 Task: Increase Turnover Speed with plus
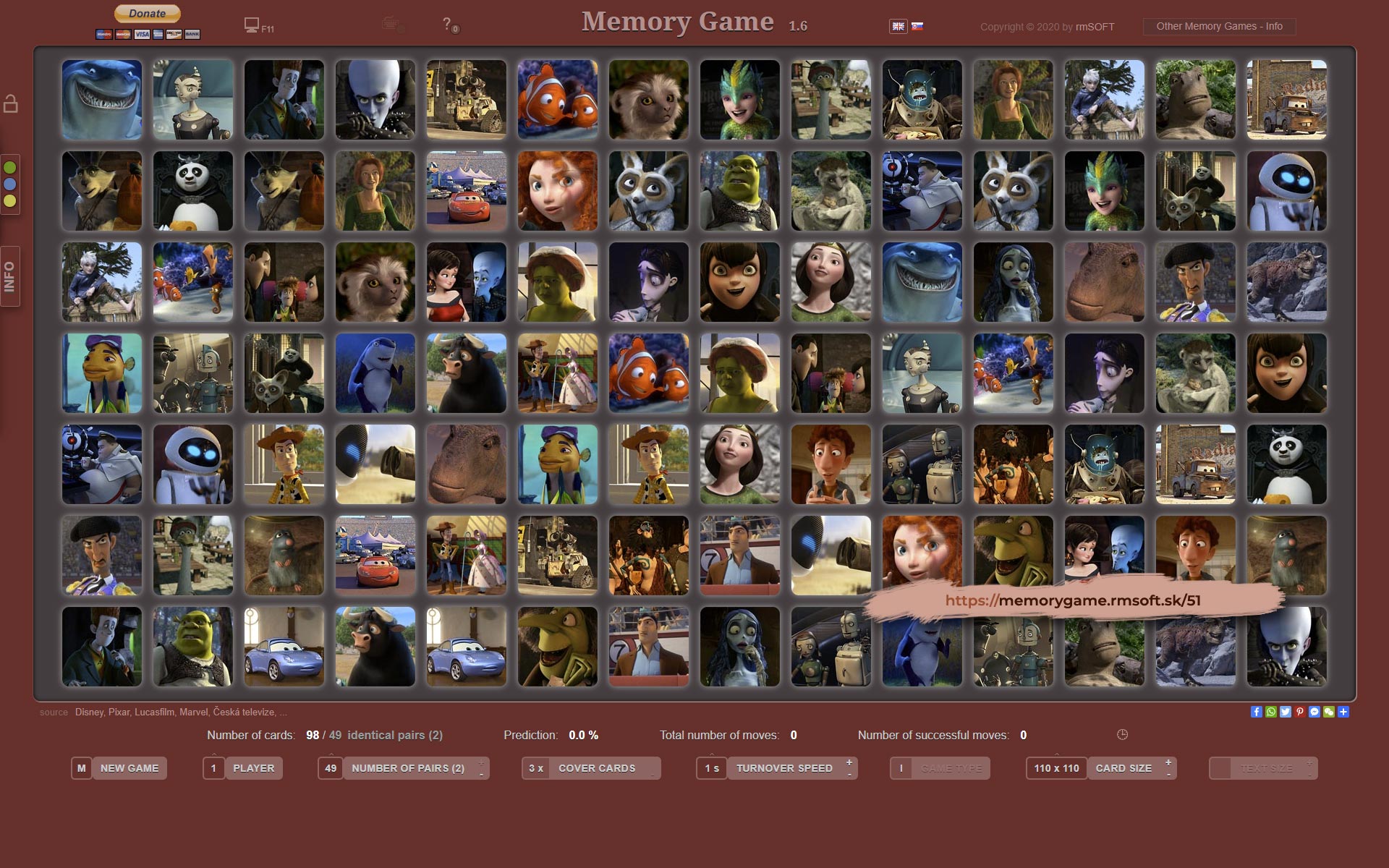pyautogui.click(x=849, y=762)
